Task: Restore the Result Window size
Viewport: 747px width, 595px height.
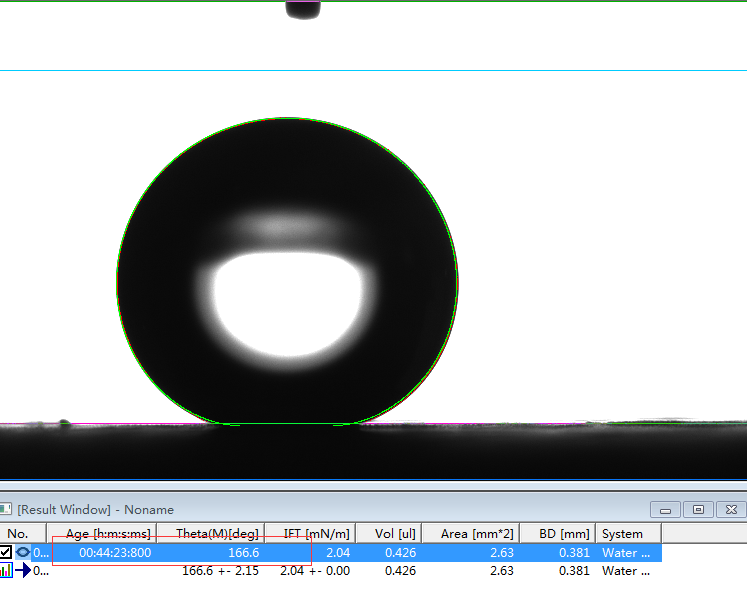Action: pyautogui.click(x=699, y=509)
